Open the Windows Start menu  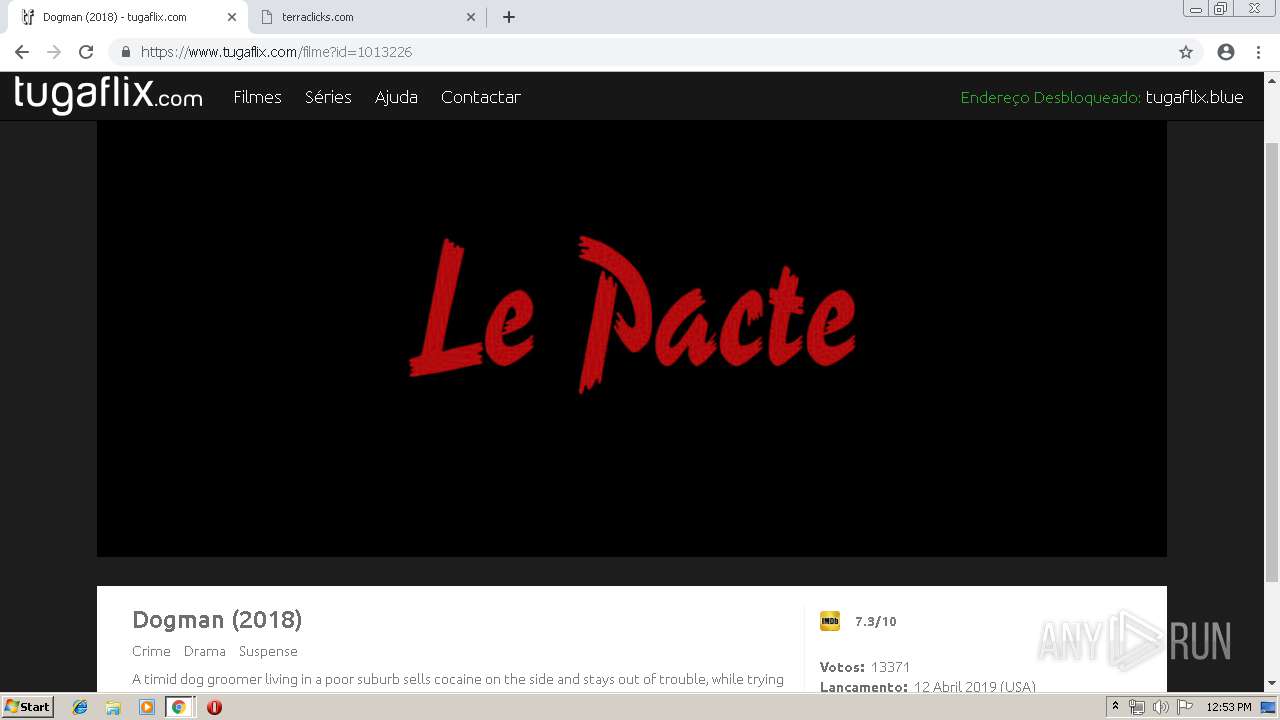coord(28,706)
